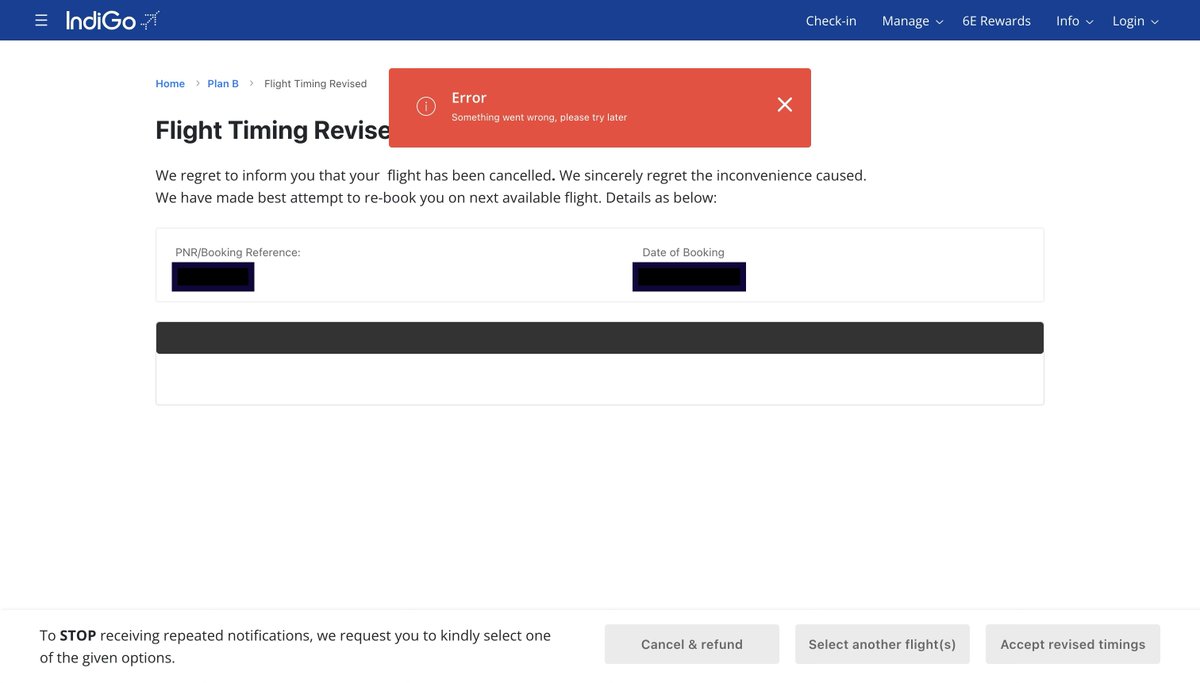Click Accept revised timings button
The width and height of the screenshot is (1200, 683).
pyautogui.click(x=1073, y=644)
